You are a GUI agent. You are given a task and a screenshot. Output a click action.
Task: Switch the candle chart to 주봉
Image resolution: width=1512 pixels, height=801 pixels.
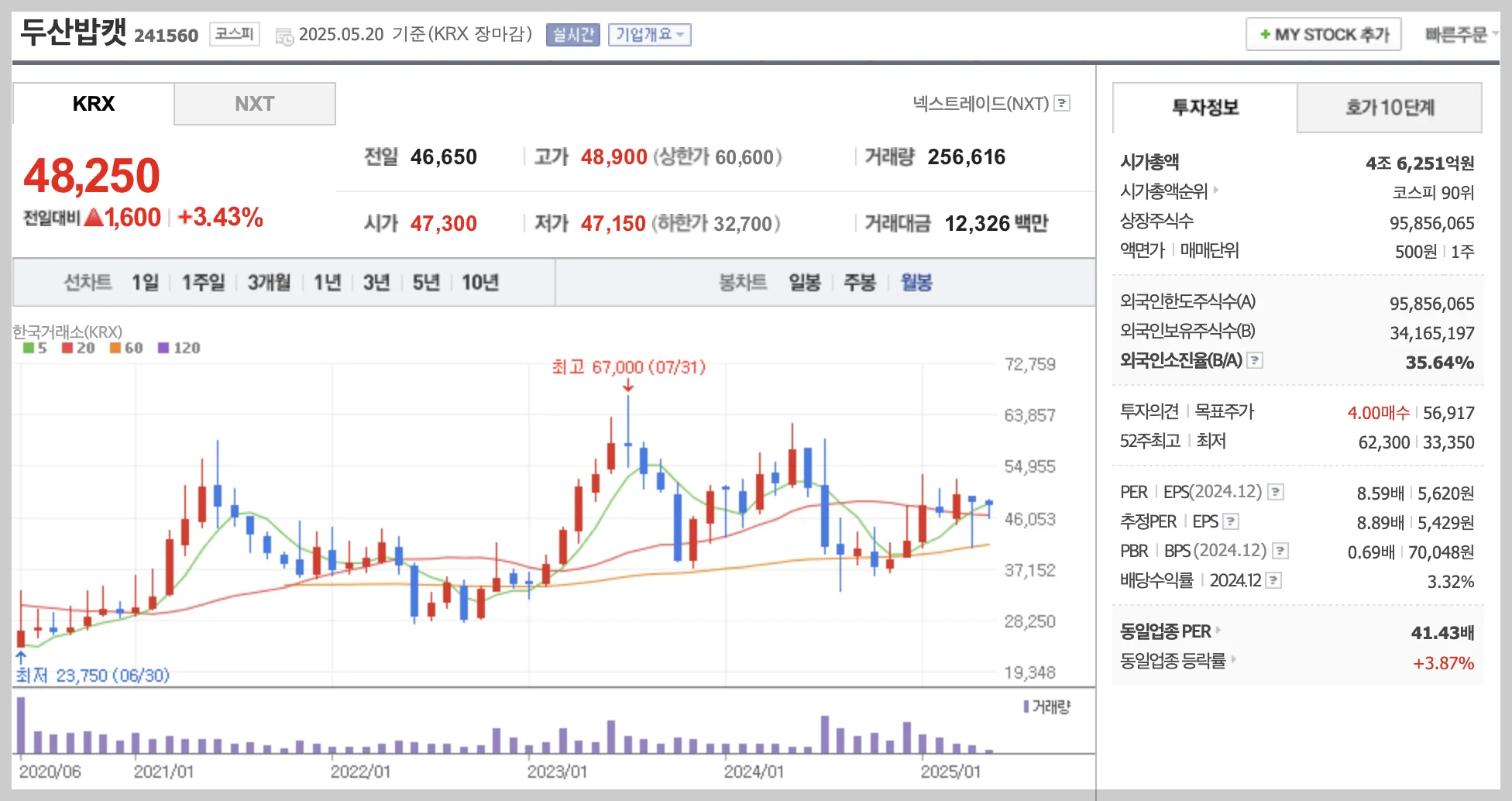[860, 283]
